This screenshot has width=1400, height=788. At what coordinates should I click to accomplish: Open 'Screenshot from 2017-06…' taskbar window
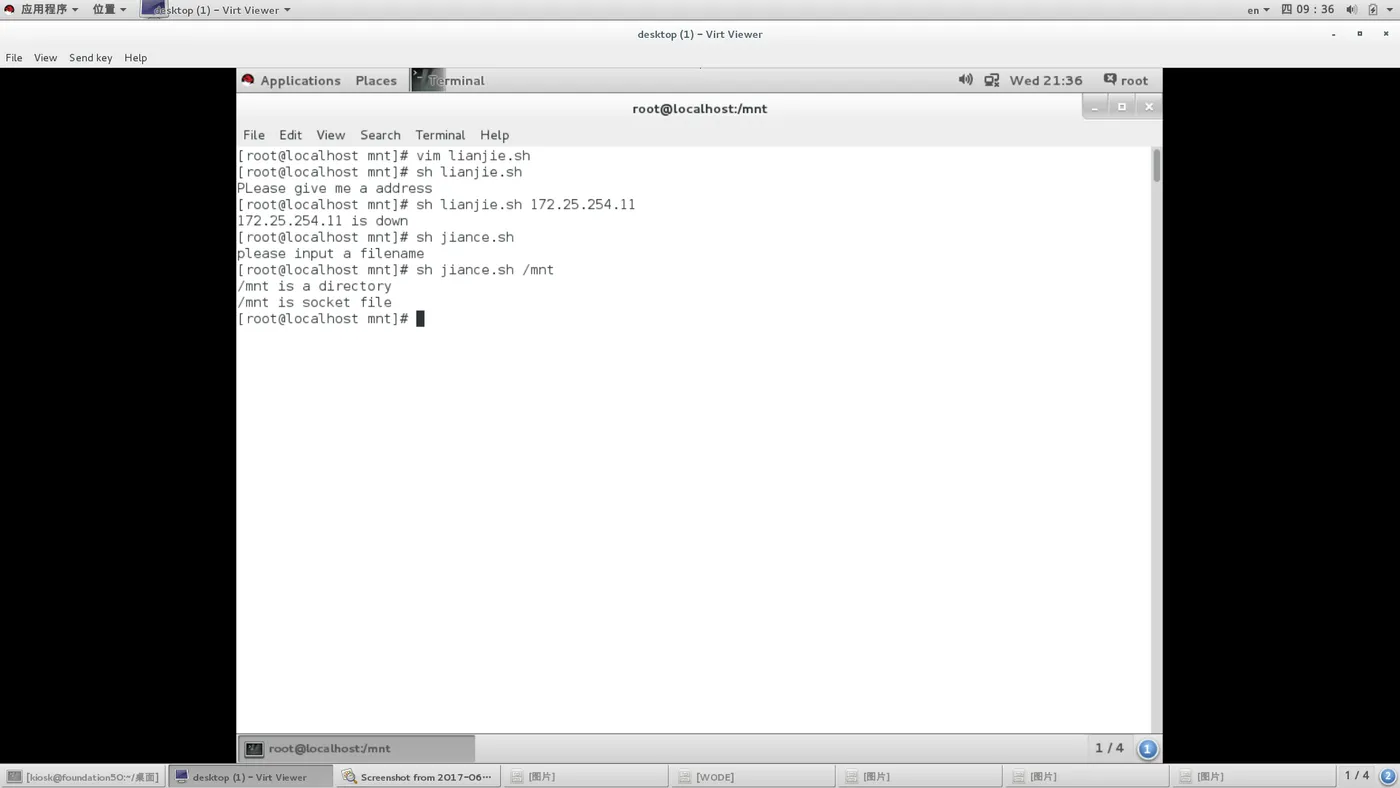(x=417, y=776)
